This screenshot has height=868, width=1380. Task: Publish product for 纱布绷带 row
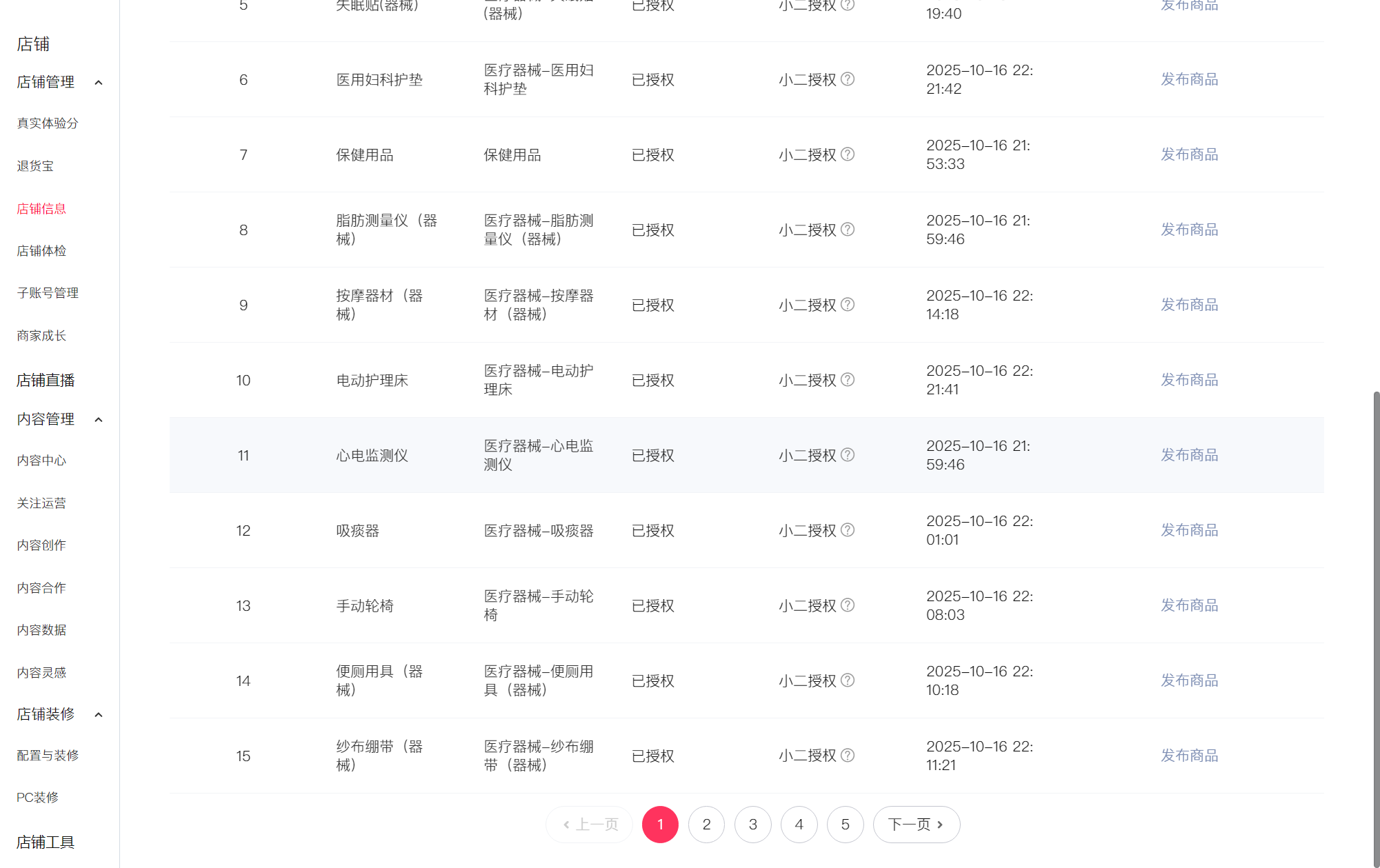[x=1189, y=756]
